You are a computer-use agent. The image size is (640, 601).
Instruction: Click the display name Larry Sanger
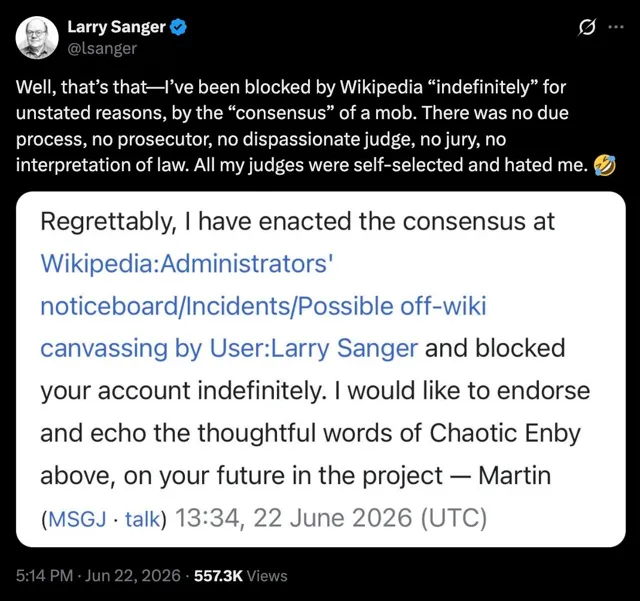(116, 27)
